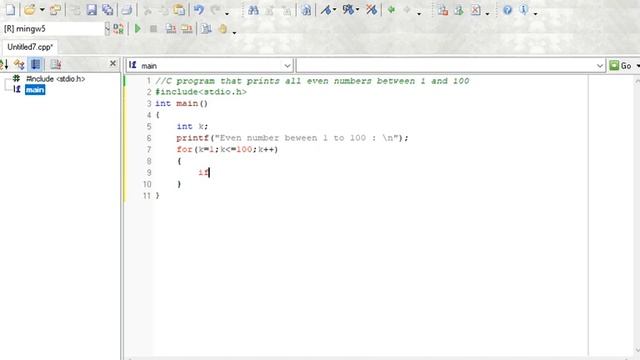Click the sort symbols icon in side panel

(4, 64)
